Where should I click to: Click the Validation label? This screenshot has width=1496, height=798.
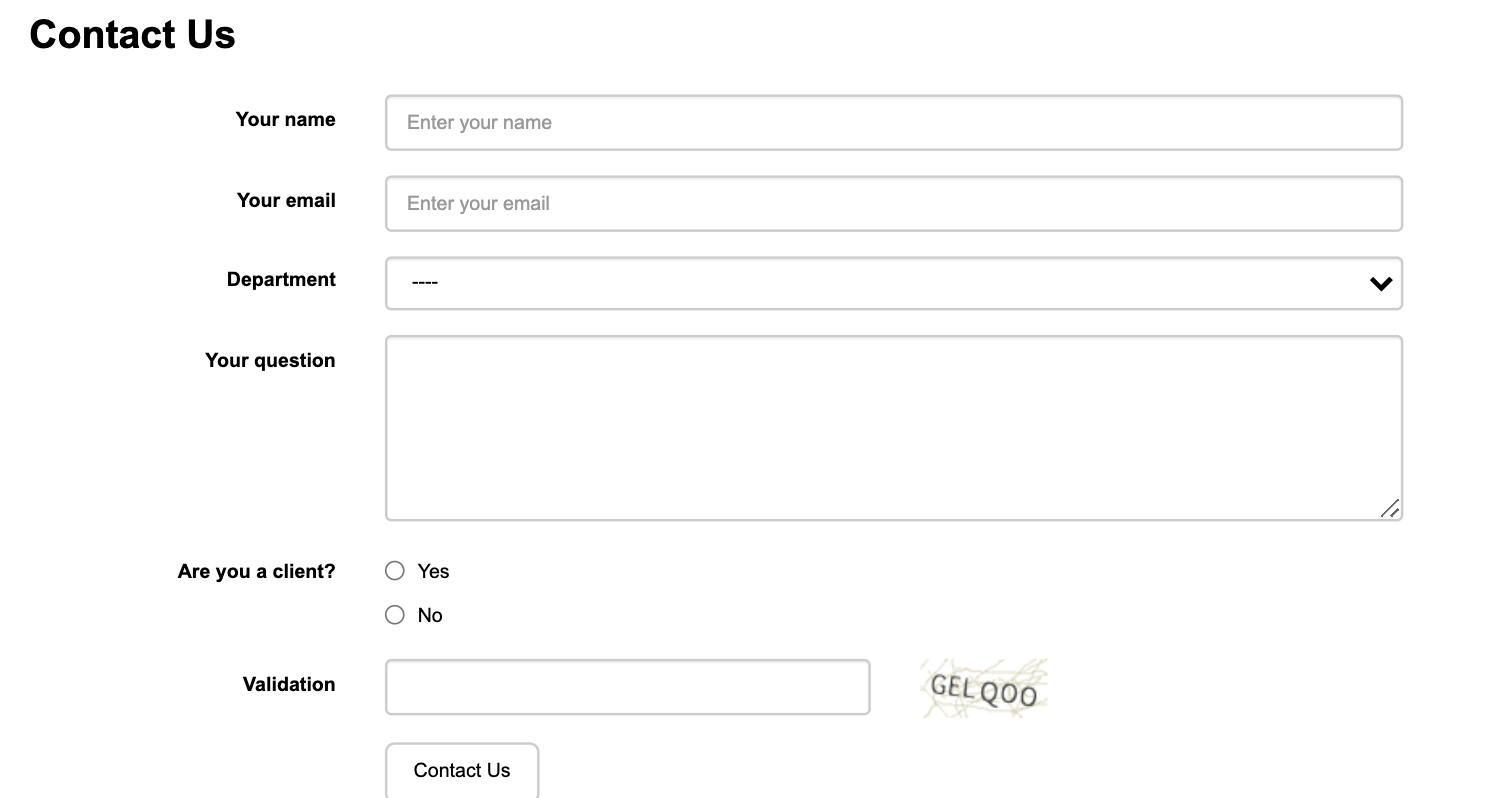(x=289, y=684)
